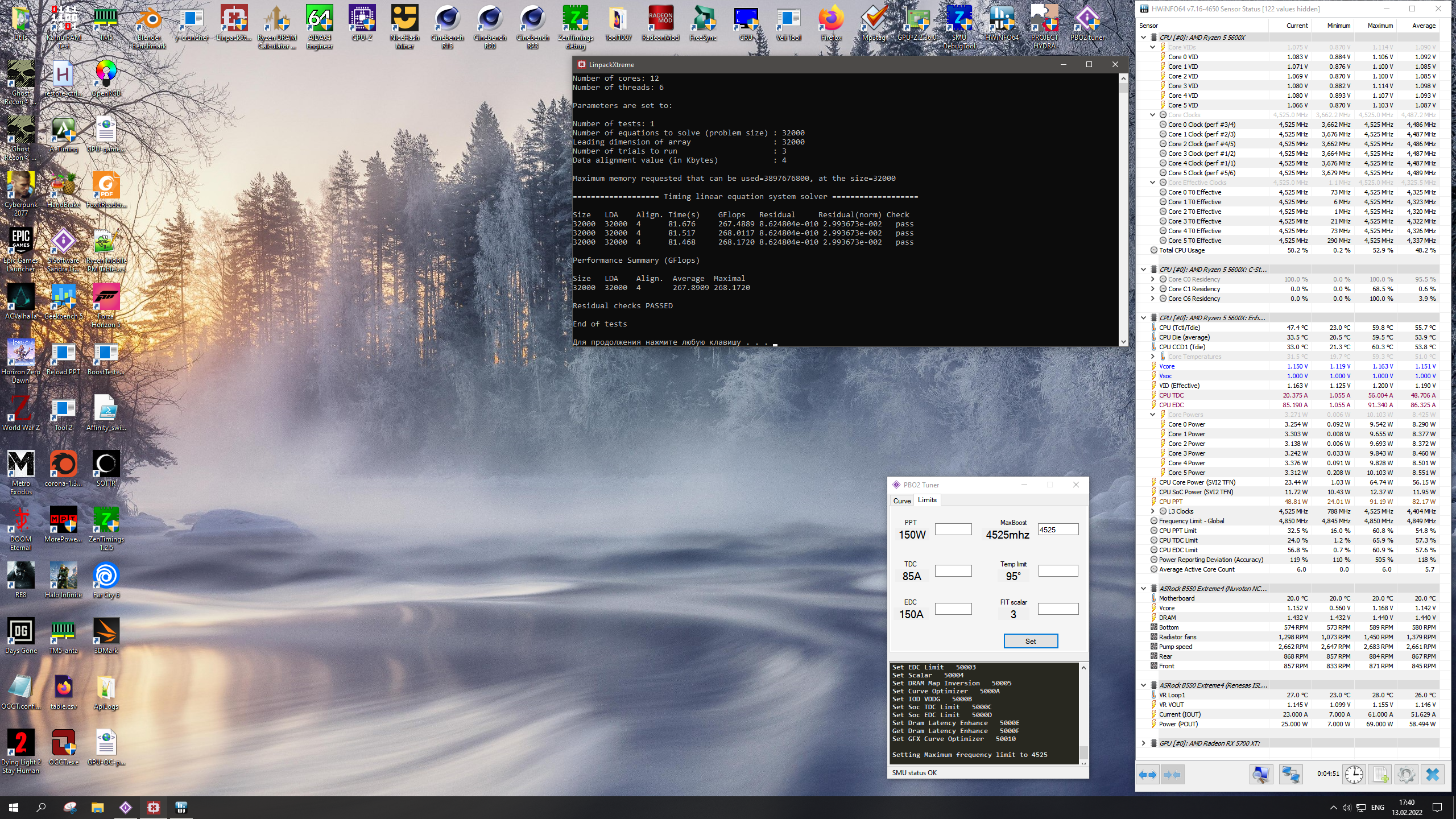Collapse the Core Clocks sensor group

[1153, 115]
